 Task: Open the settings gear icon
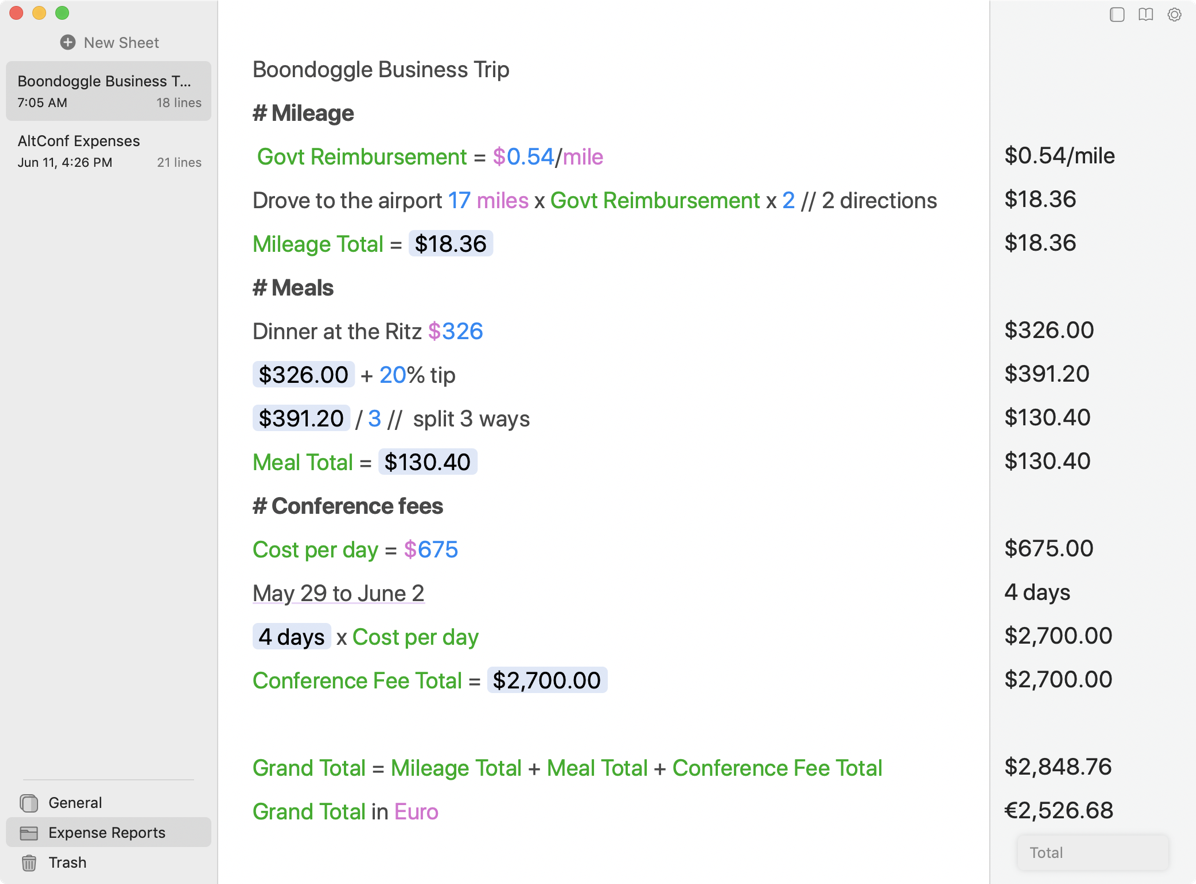[1175, 15]
